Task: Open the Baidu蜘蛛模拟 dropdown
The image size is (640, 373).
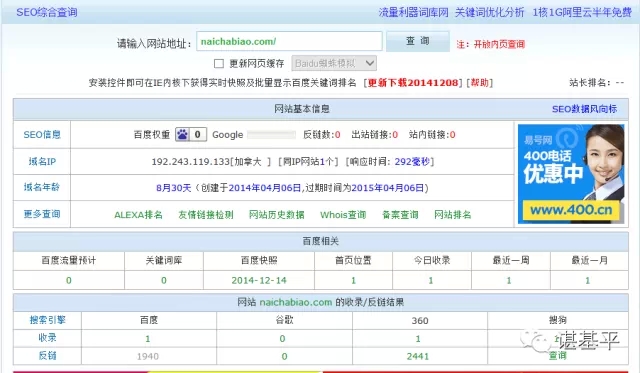Action: click(334, 63)
